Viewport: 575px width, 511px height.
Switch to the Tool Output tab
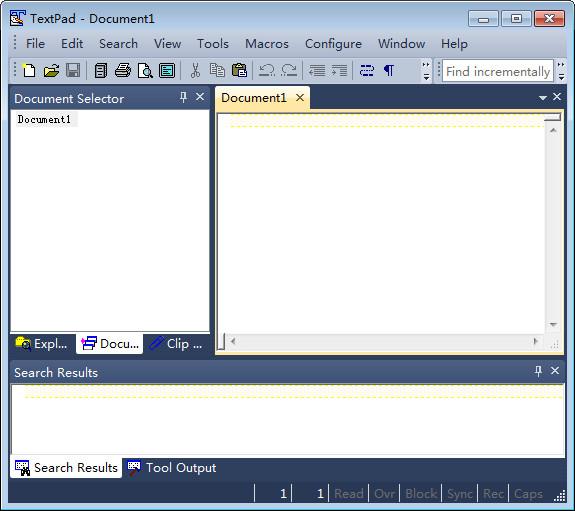click(x=172, y=468)
